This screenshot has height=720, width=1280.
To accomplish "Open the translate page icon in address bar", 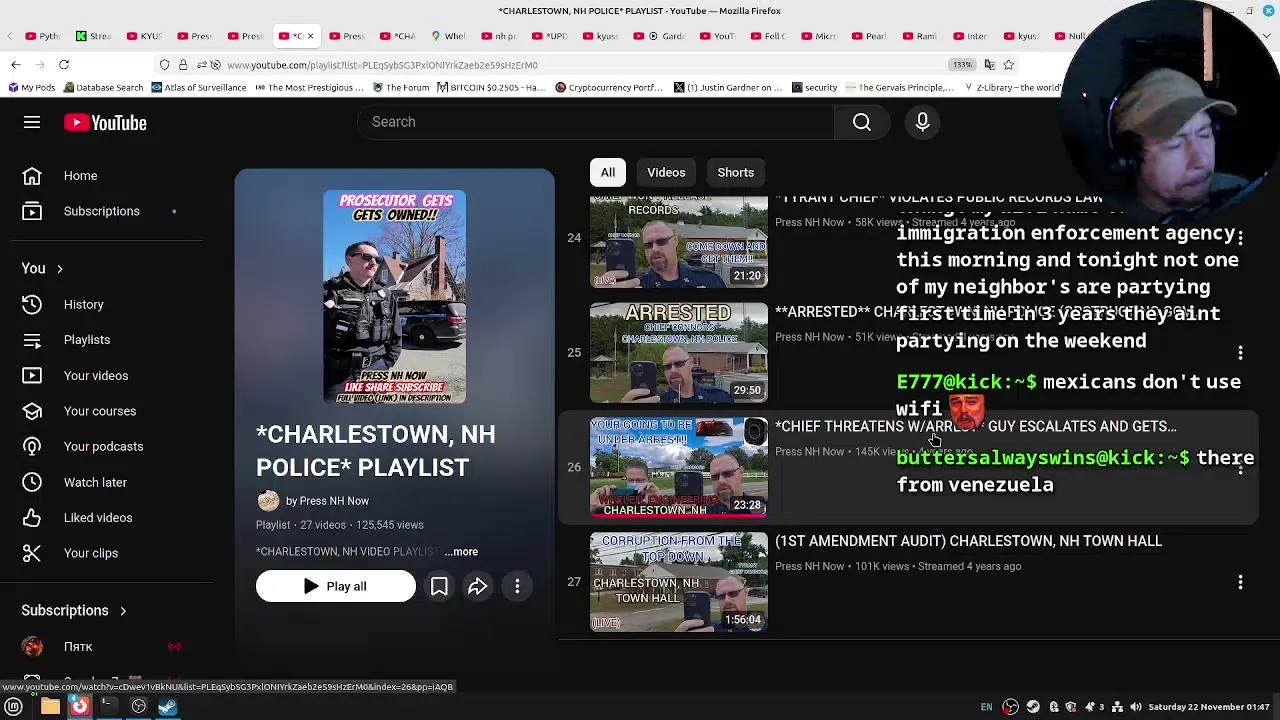I will tap(989, 65).
